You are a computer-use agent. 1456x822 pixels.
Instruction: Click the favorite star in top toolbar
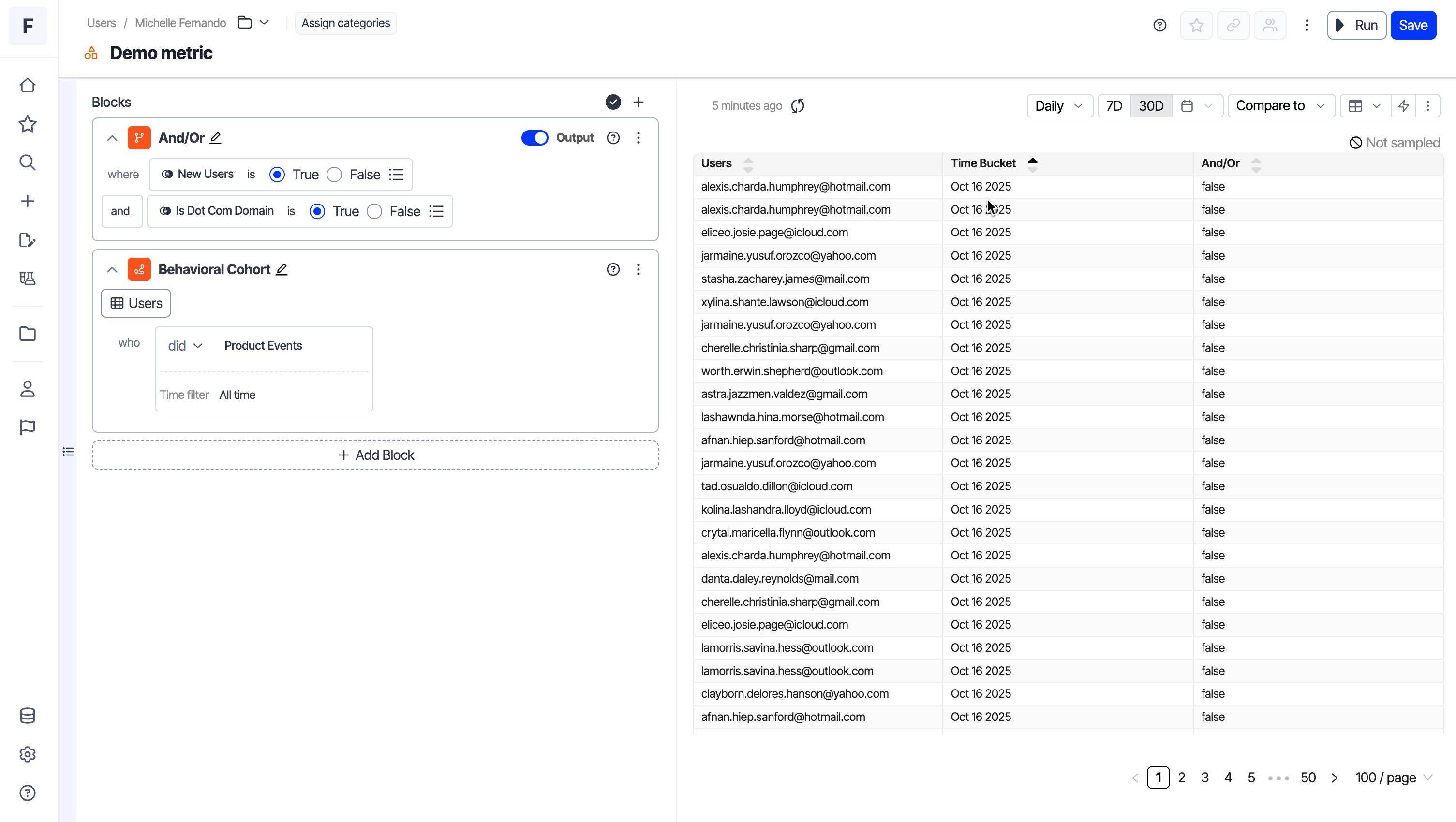pos(1196,26)
